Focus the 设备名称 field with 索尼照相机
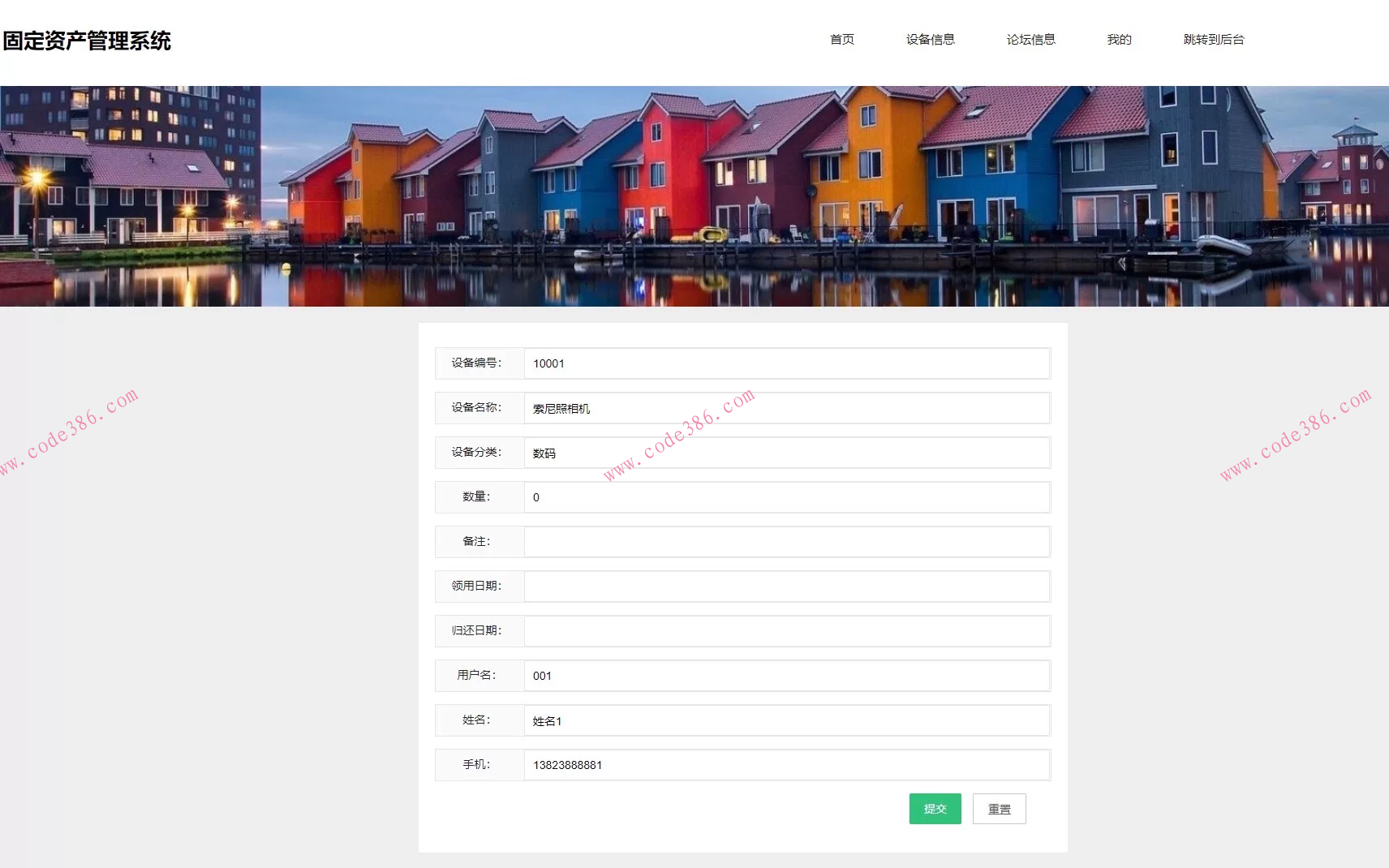 coord(786,408)
